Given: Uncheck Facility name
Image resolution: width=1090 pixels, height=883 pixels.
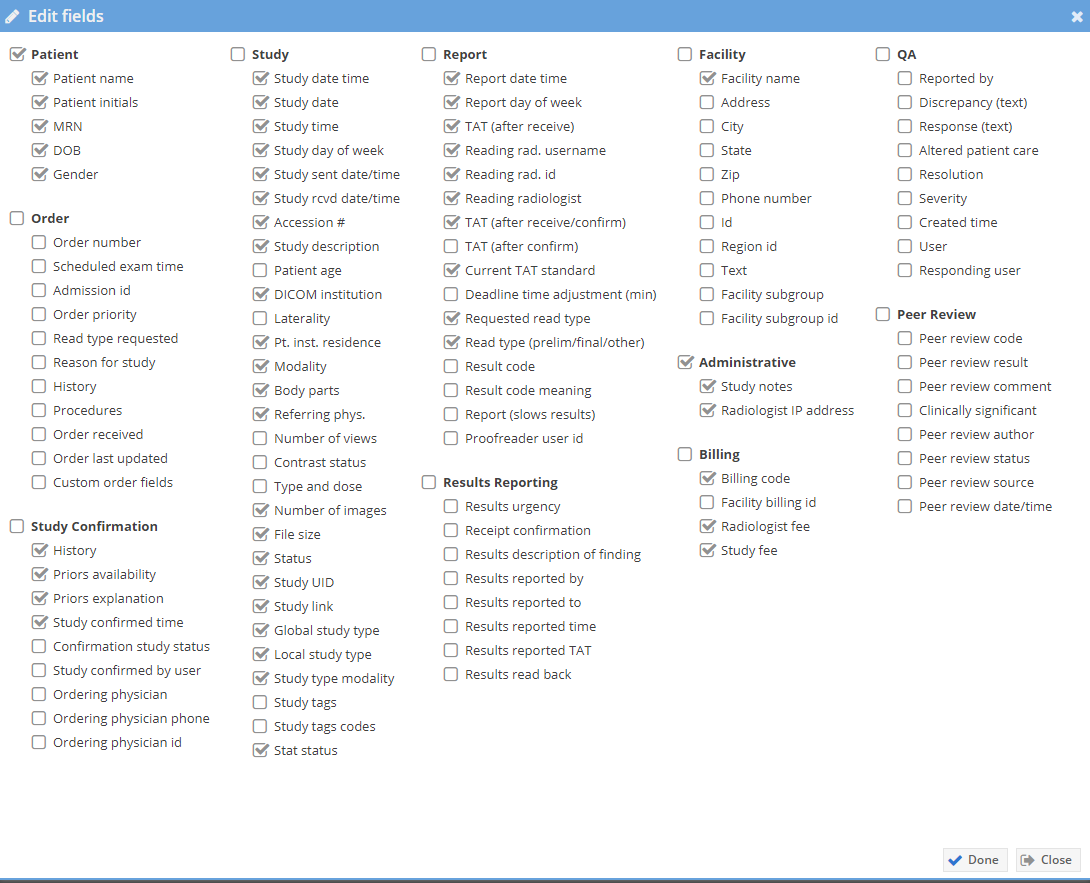Looking at the screenshot, I should (x=708, y=79).
